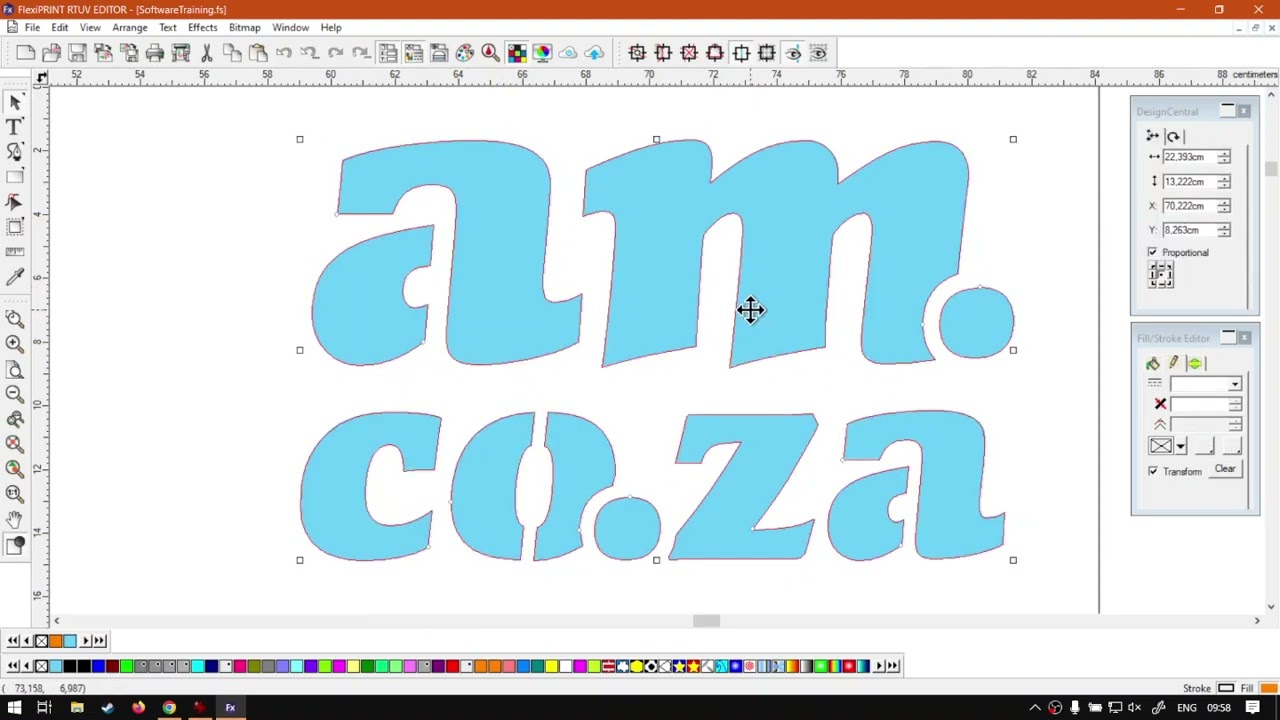Select the Pan hand tool
The height and width of the screenshot is (720, 1280).
tap(15, 518)
